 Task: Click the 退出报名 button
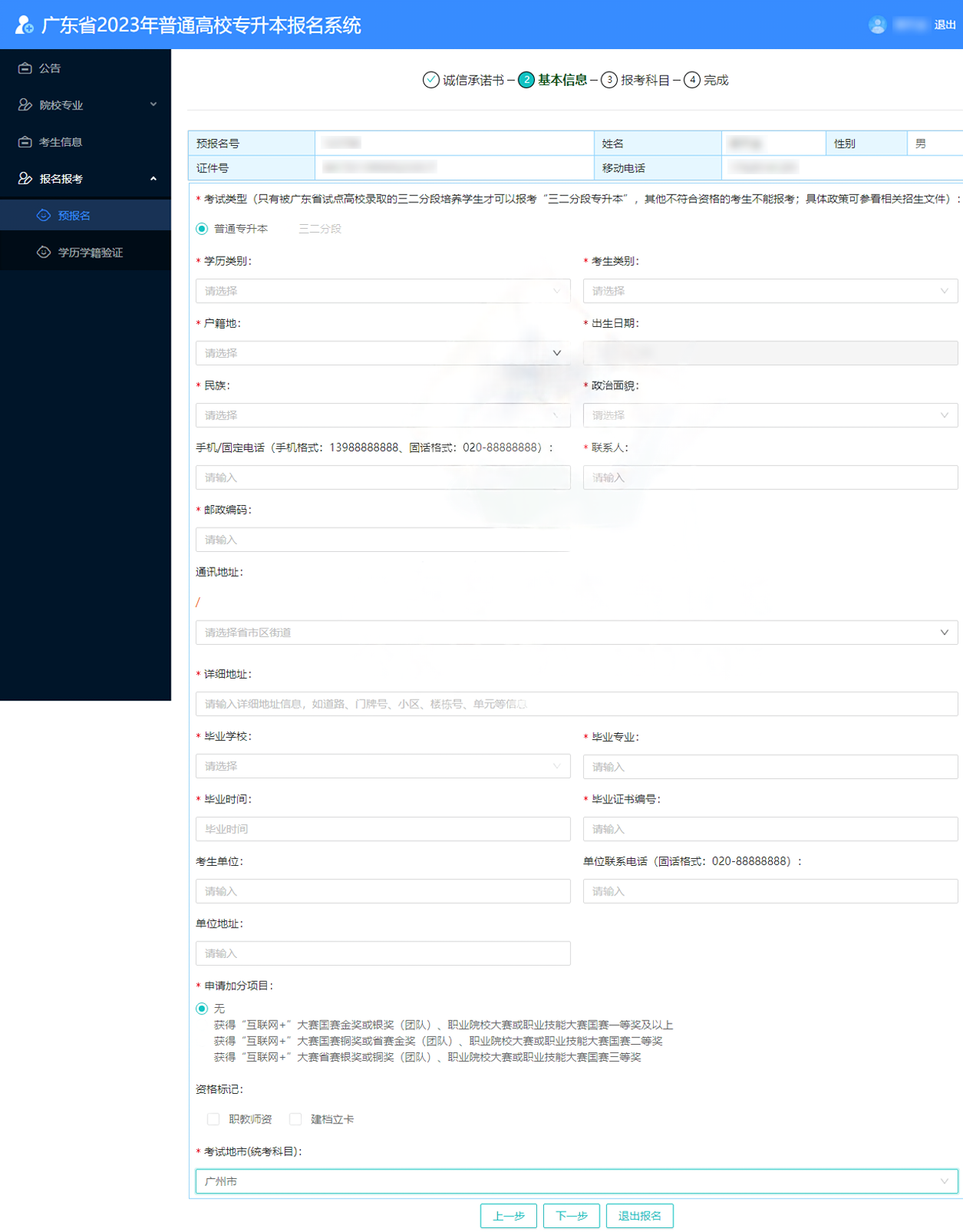(639, 1216)
